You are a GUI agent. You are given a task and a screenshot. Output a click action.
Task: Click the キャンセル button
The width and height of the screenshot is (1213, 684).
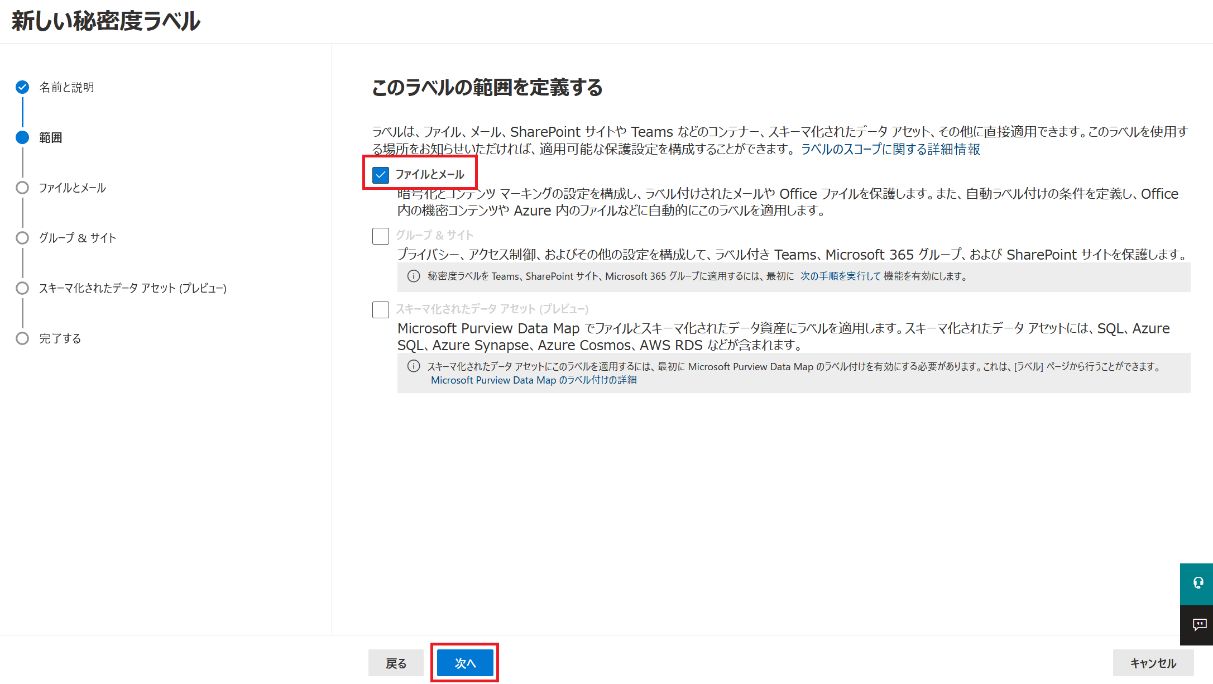point(1153,663)
